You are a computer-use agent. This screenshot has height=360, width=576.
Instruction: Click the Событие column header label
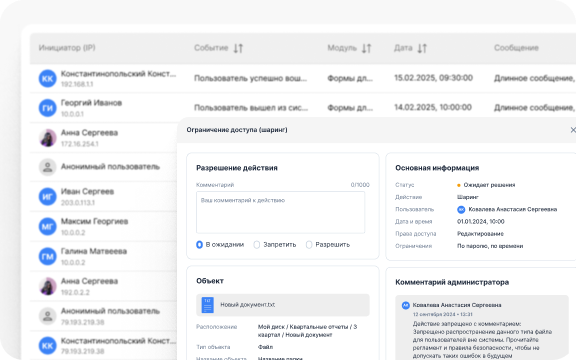point(211,48)
